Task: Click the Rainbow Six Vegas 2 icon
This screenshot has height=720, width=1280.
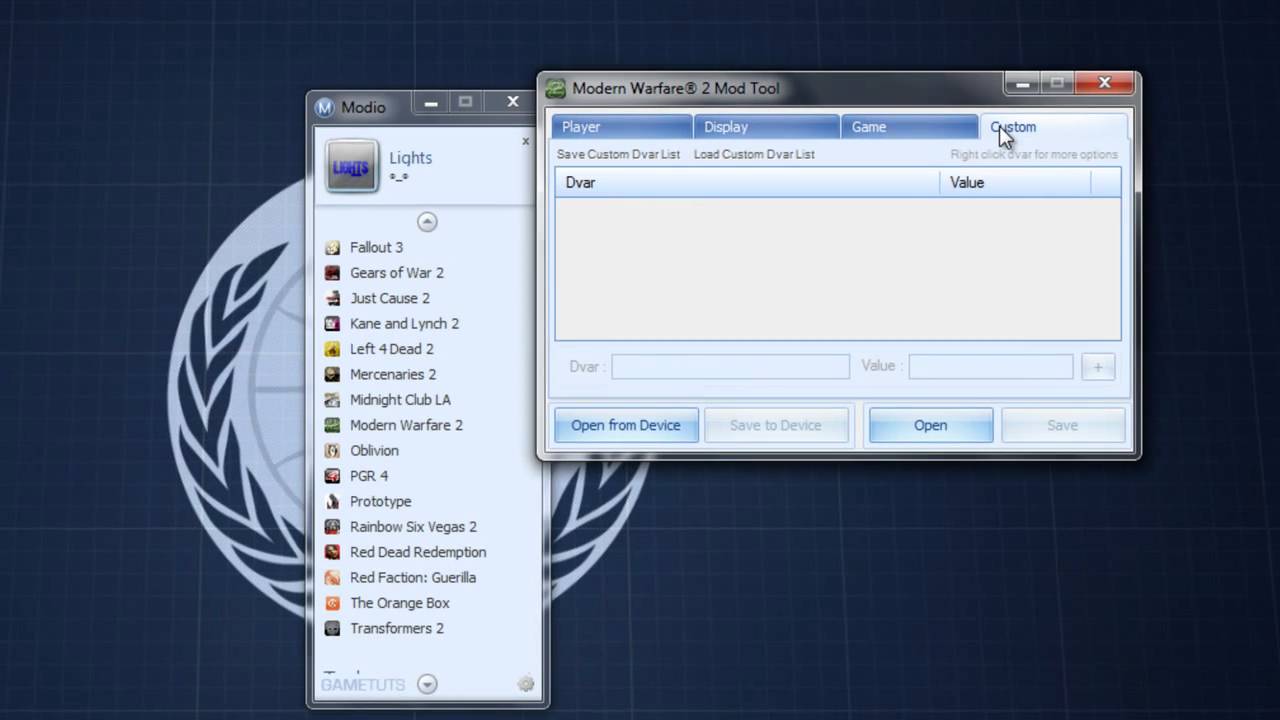Action: [332, 526]
